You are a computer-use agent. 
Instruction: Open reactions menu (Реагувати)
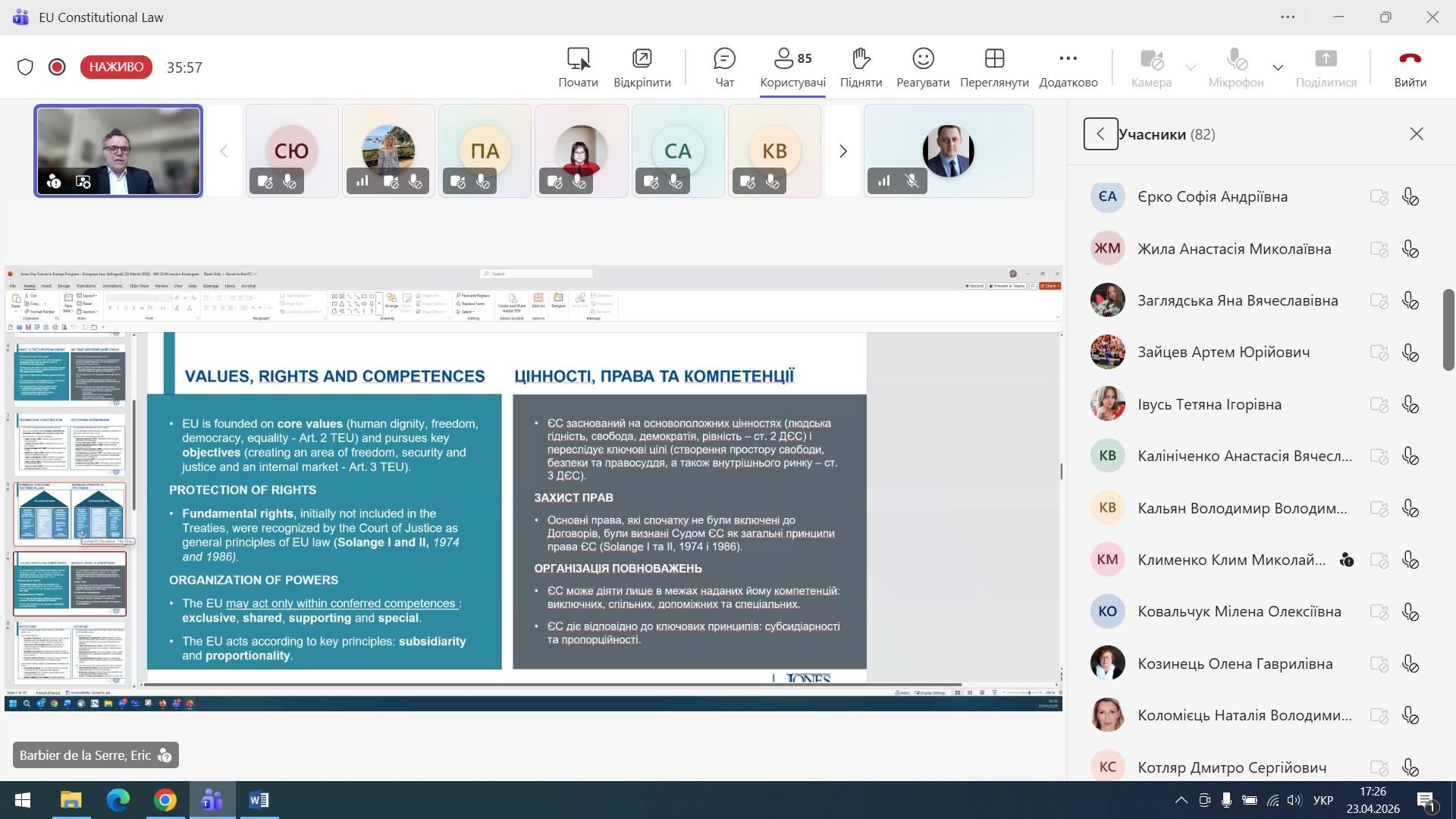[922, 67]
